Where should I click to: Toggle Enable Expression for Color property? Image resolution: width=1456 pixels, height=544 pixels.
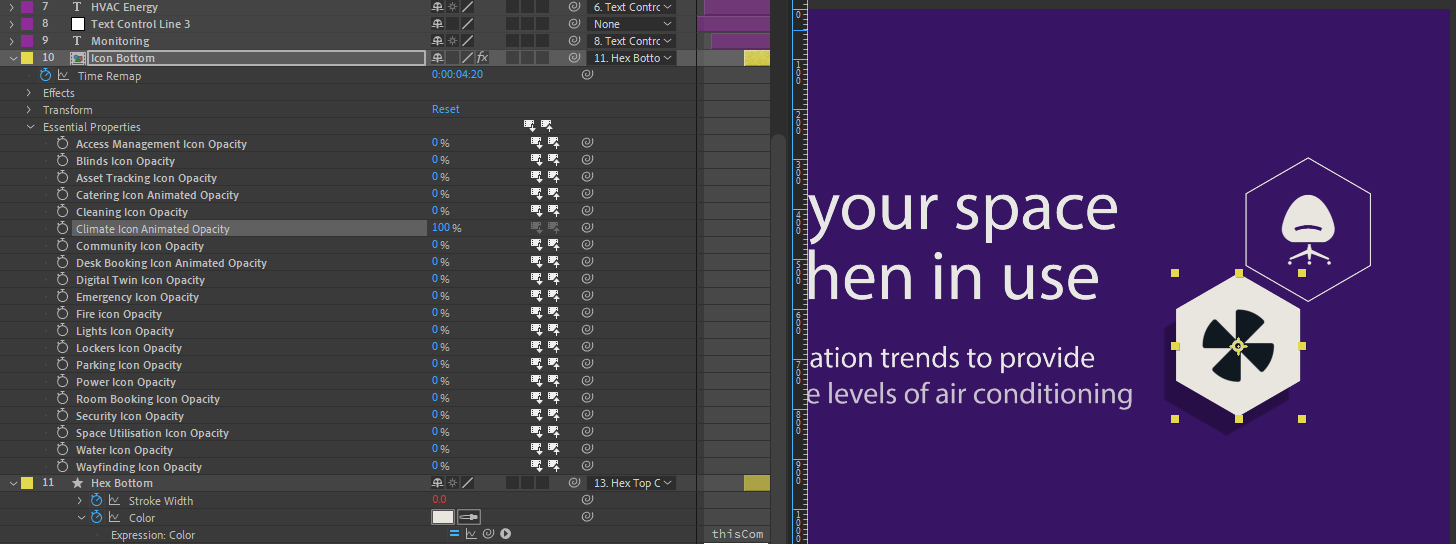[454, 534]
